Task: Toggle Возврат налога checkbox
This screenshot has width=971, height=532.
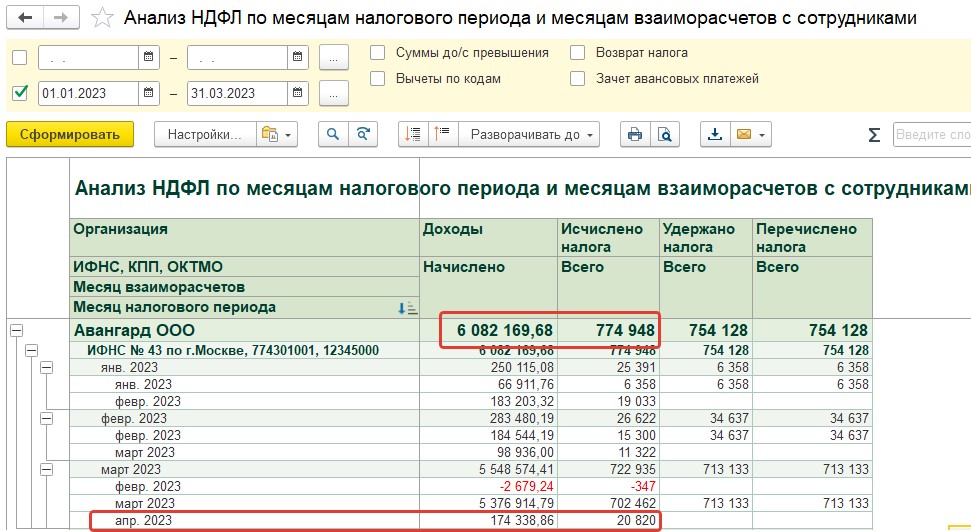Action: click(577, 53)
